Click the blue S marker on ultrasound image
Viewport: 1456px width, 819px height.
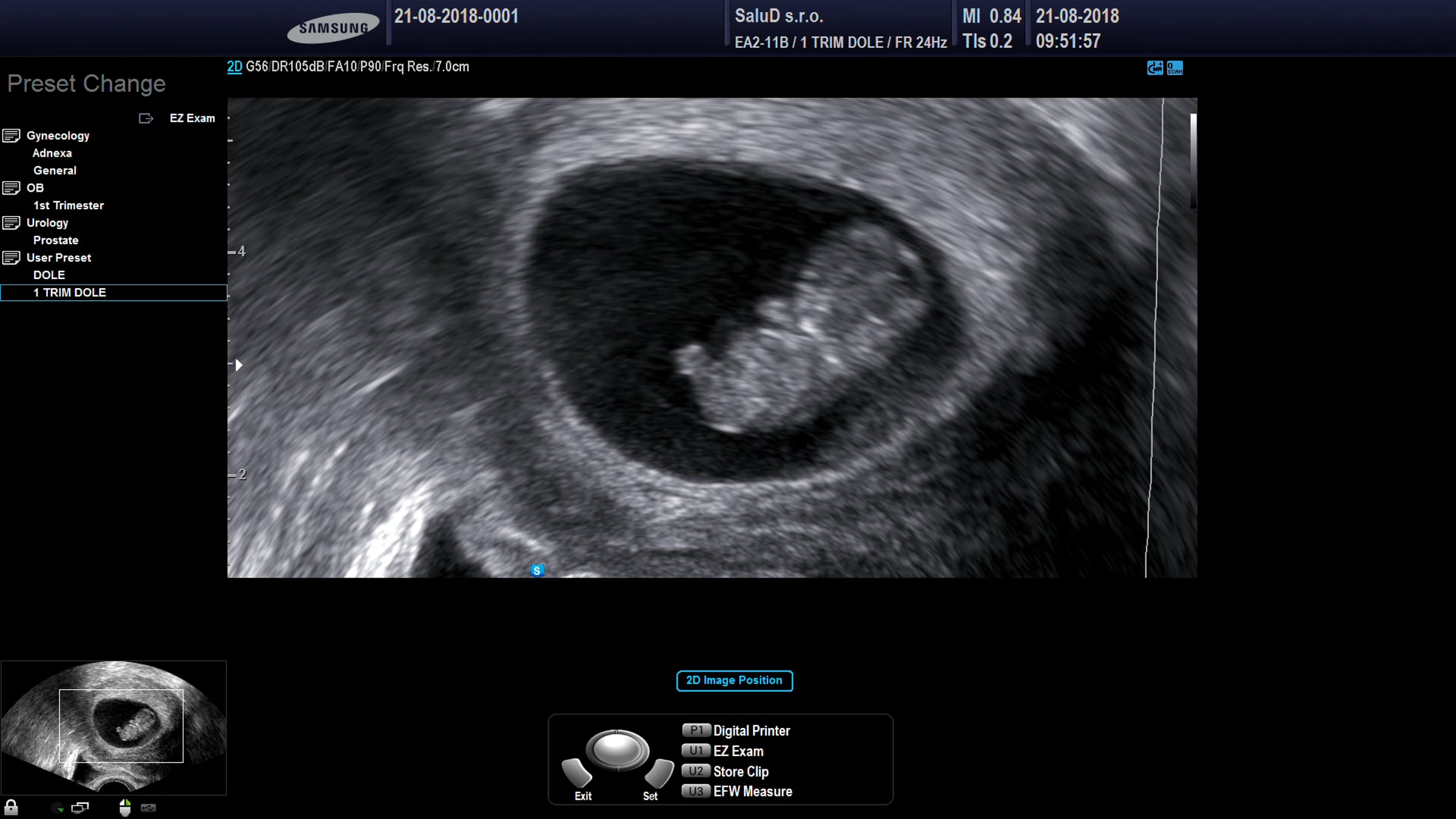(x=537, y=570)
